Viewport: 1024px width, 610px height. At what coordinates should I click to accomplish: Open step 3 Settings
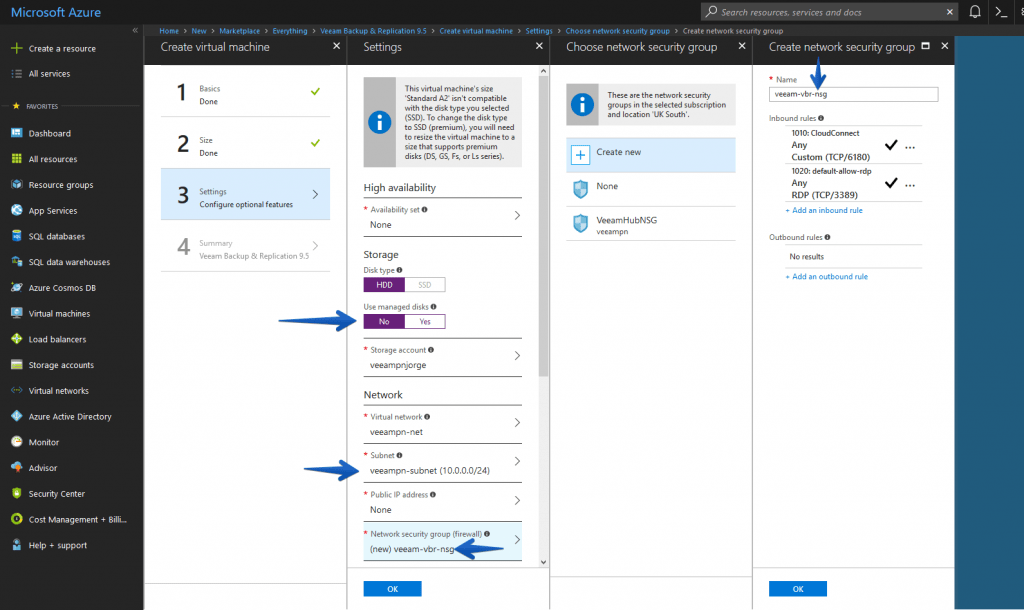pos(246,195)
